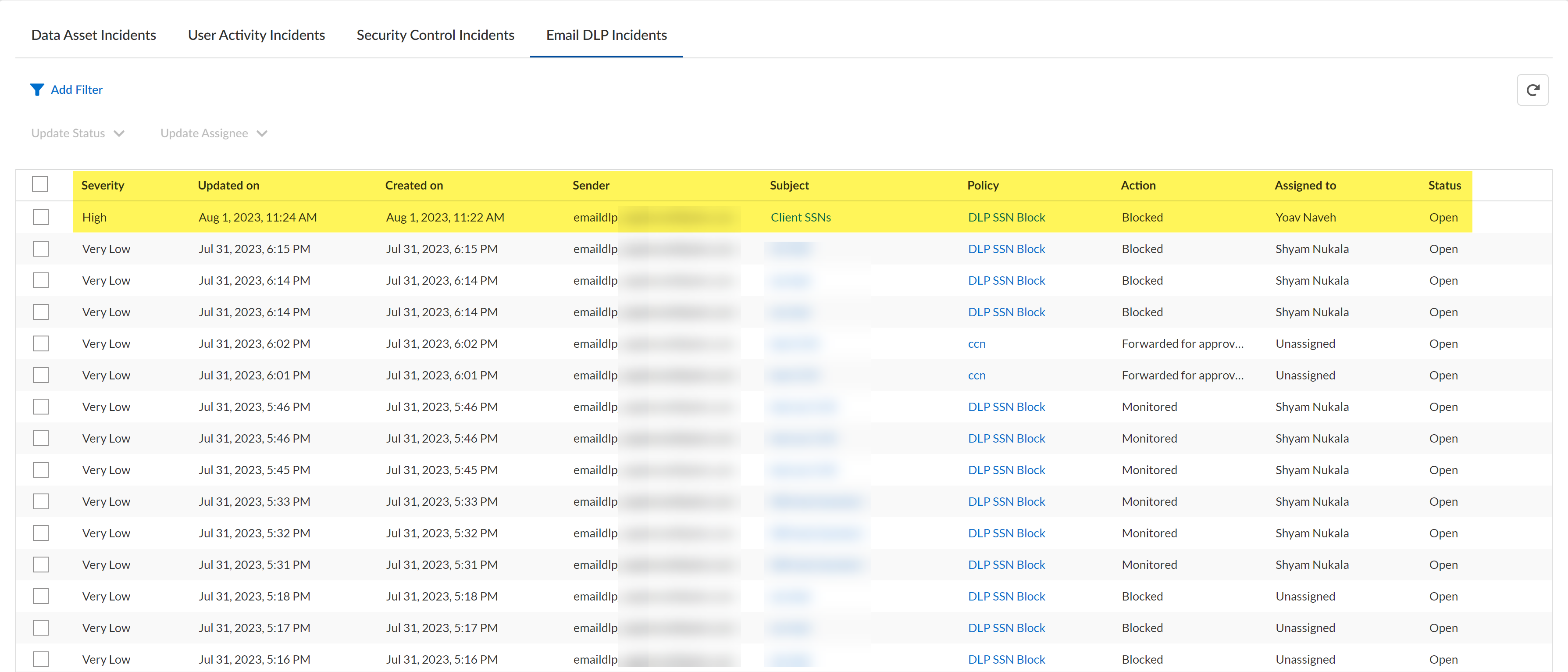The width and height of the screenshot is (1568, 672).
Task: Sort by Updated on column header
Action: coord(228,186)
